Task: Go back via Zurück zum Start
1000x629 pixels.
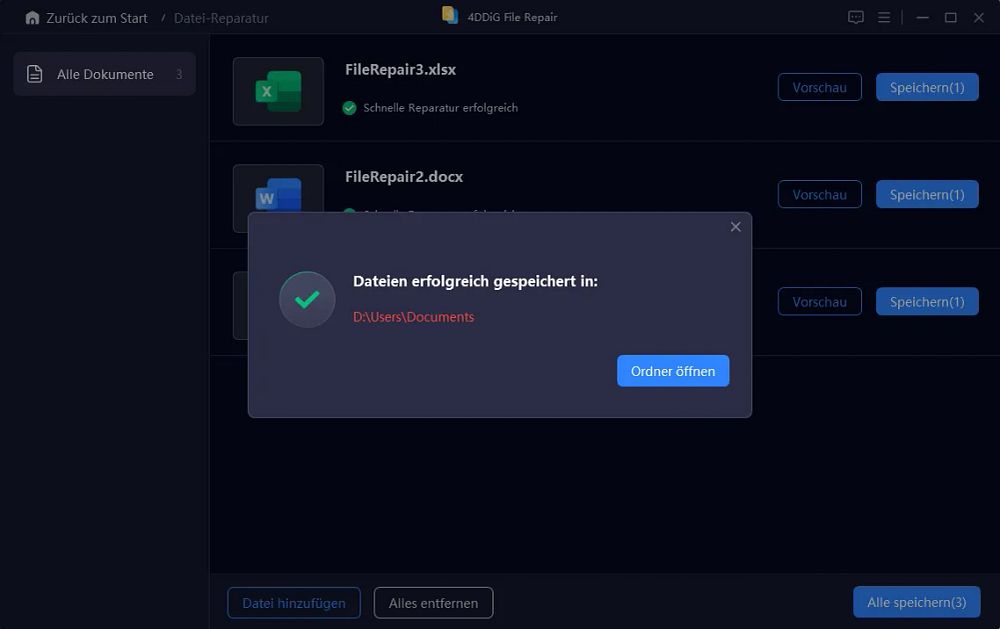Action: pyautogui.click(x=96, y=18)
